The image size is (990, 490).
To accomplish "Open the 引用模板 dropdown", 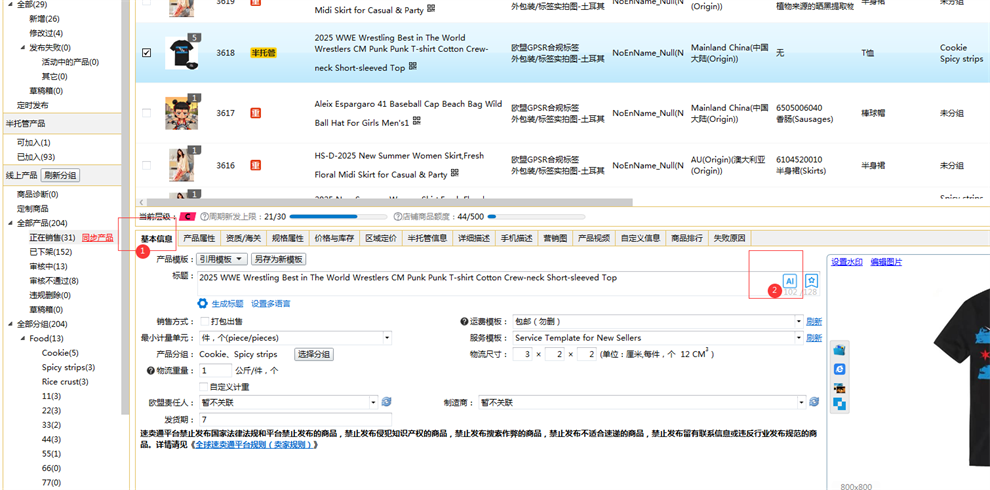I will click(x=222, y=259).
